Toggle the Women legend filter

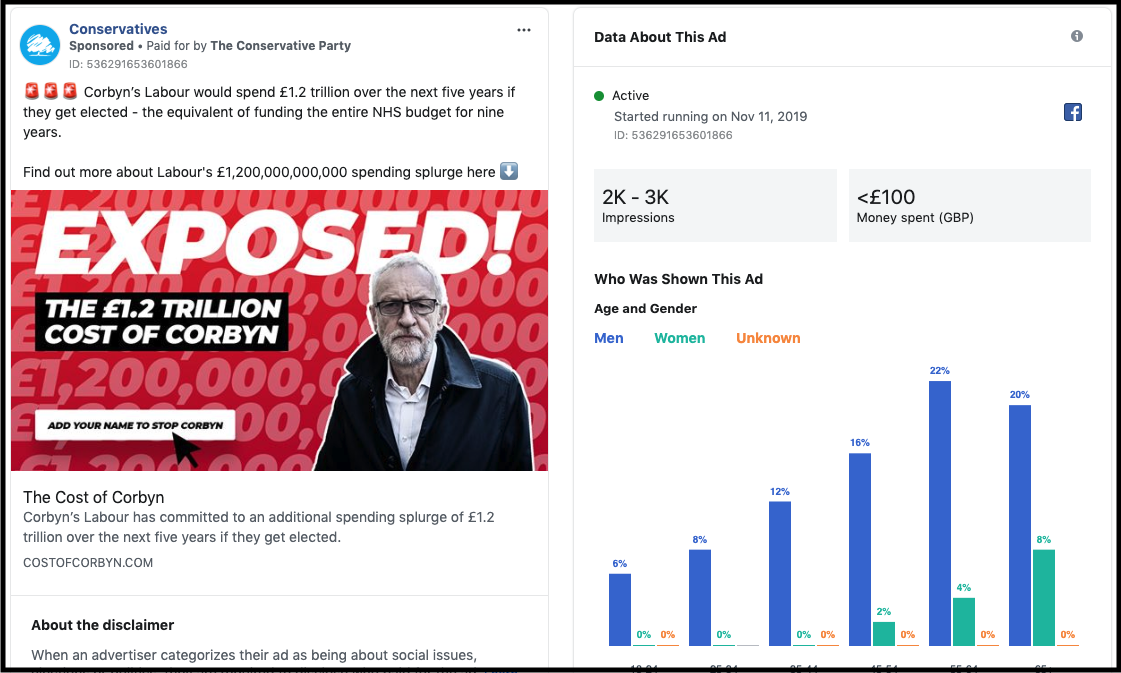(x=680, y=338)
